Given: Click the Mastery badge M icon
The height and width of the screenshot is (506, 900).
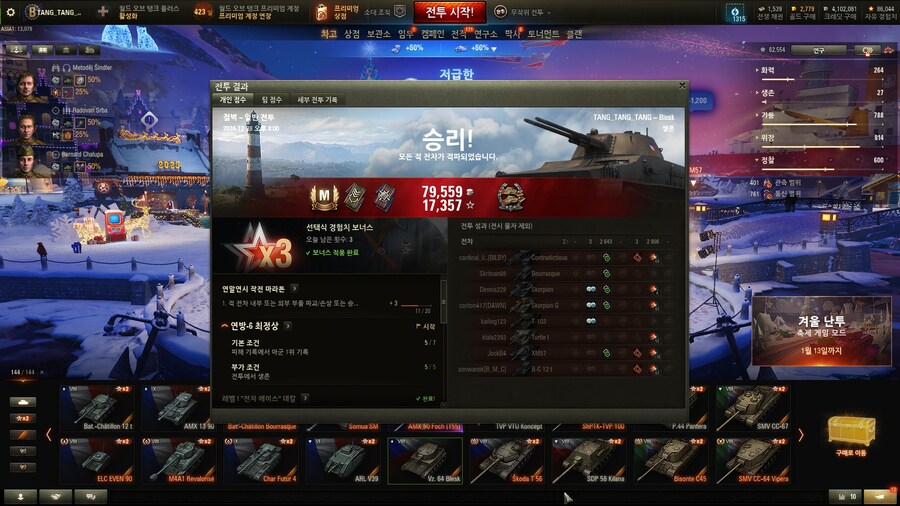Looking at the screenshot, I should point(324,197).
